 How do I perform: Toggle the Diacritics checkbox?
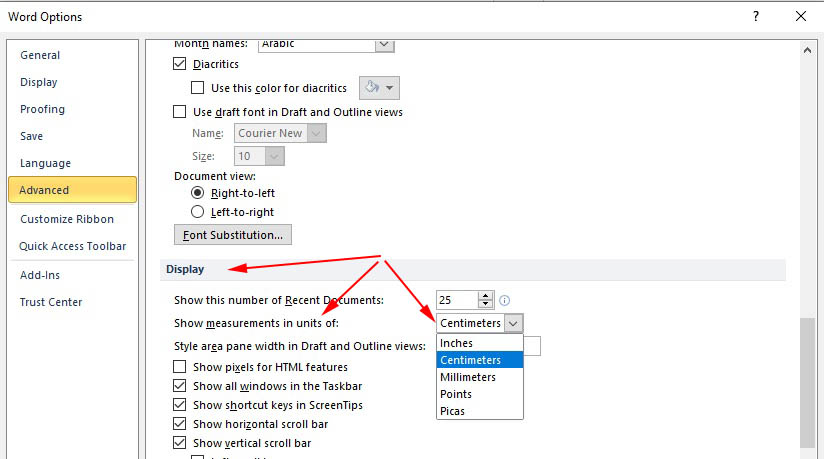[180, 64]
